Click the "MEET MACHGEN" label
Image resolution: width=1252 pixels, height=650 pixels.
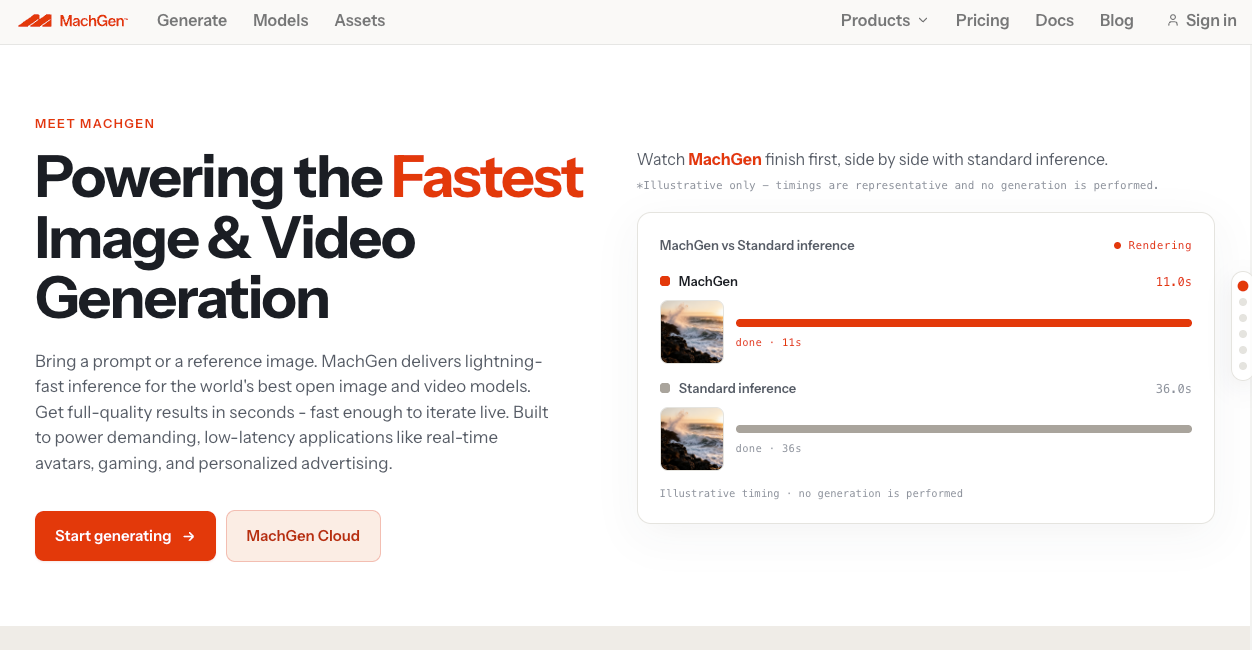click(95, 124)
